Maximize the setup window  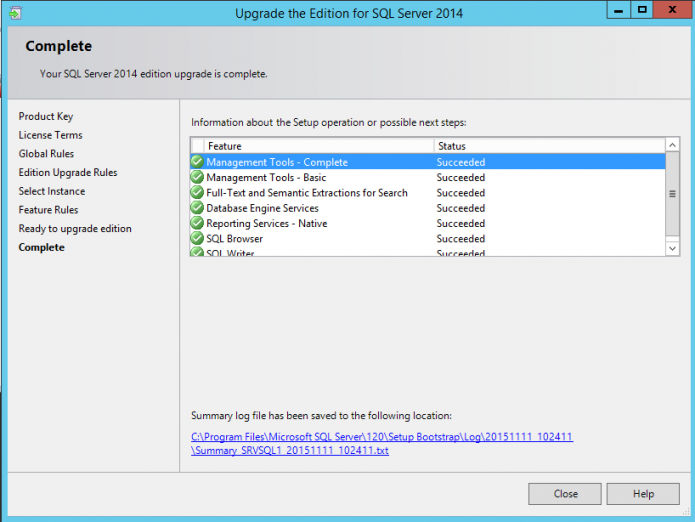point(642,10)
